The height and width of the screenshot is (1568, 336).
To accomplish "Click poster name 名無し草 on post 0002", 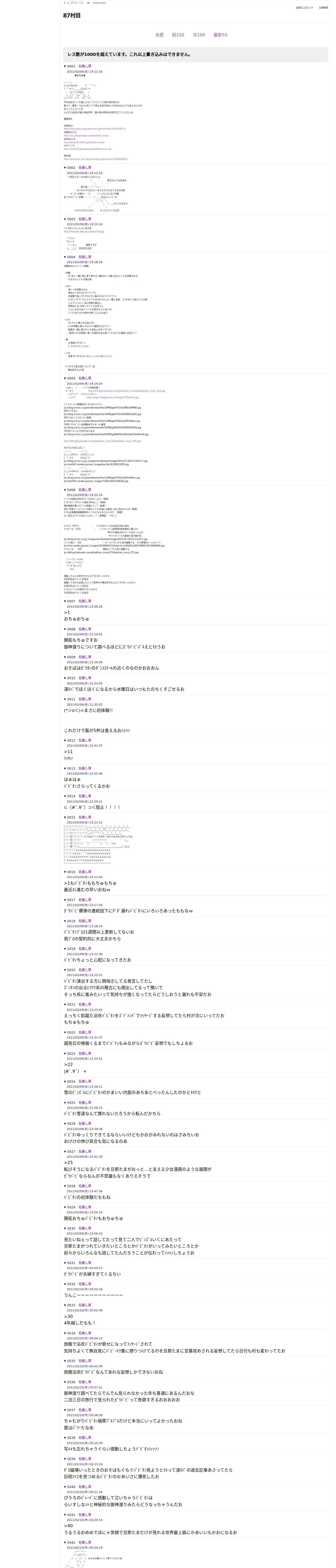I will 85,168.
